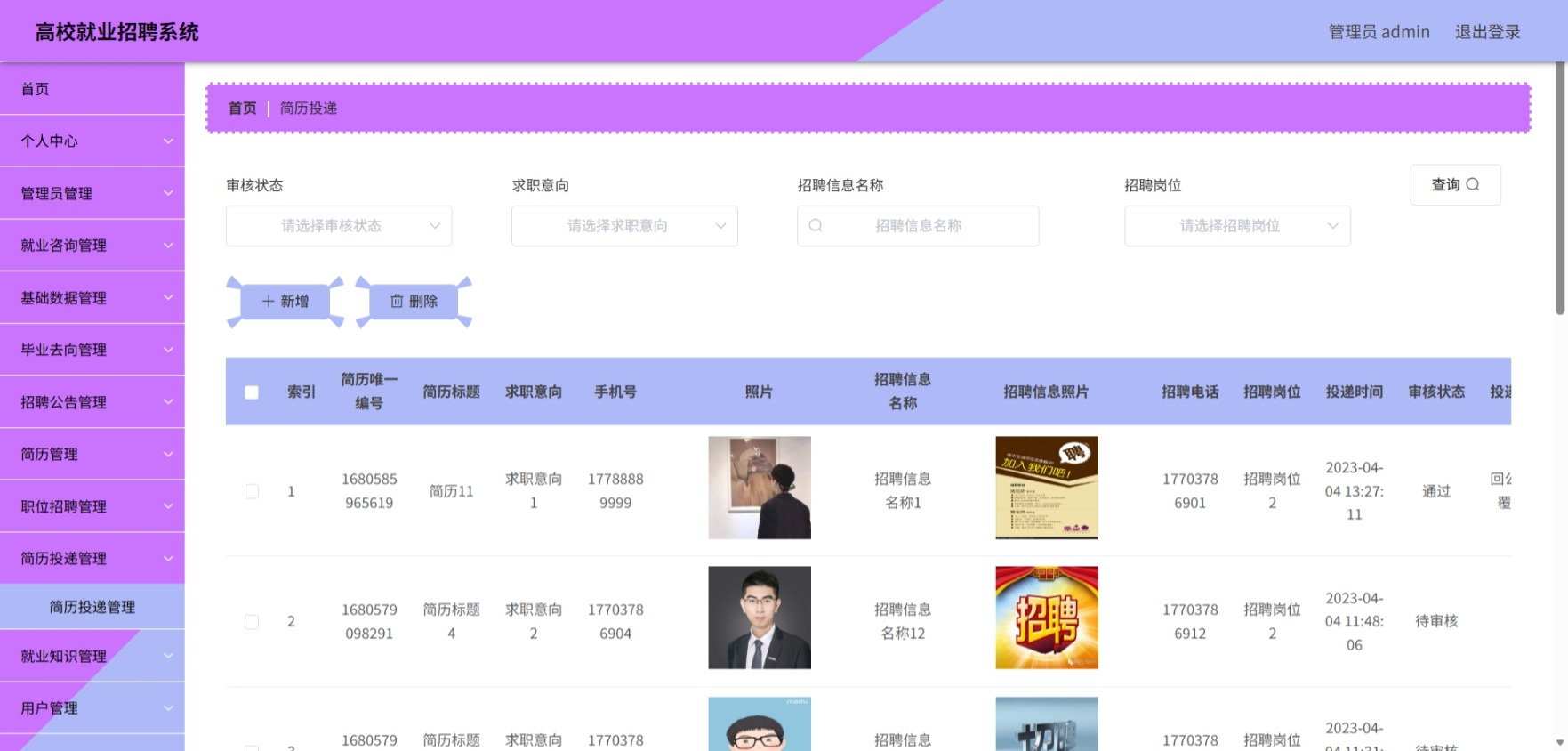Click the 手机号 column header
Screen dimensions: 1568x751
(x=615, y=392)
